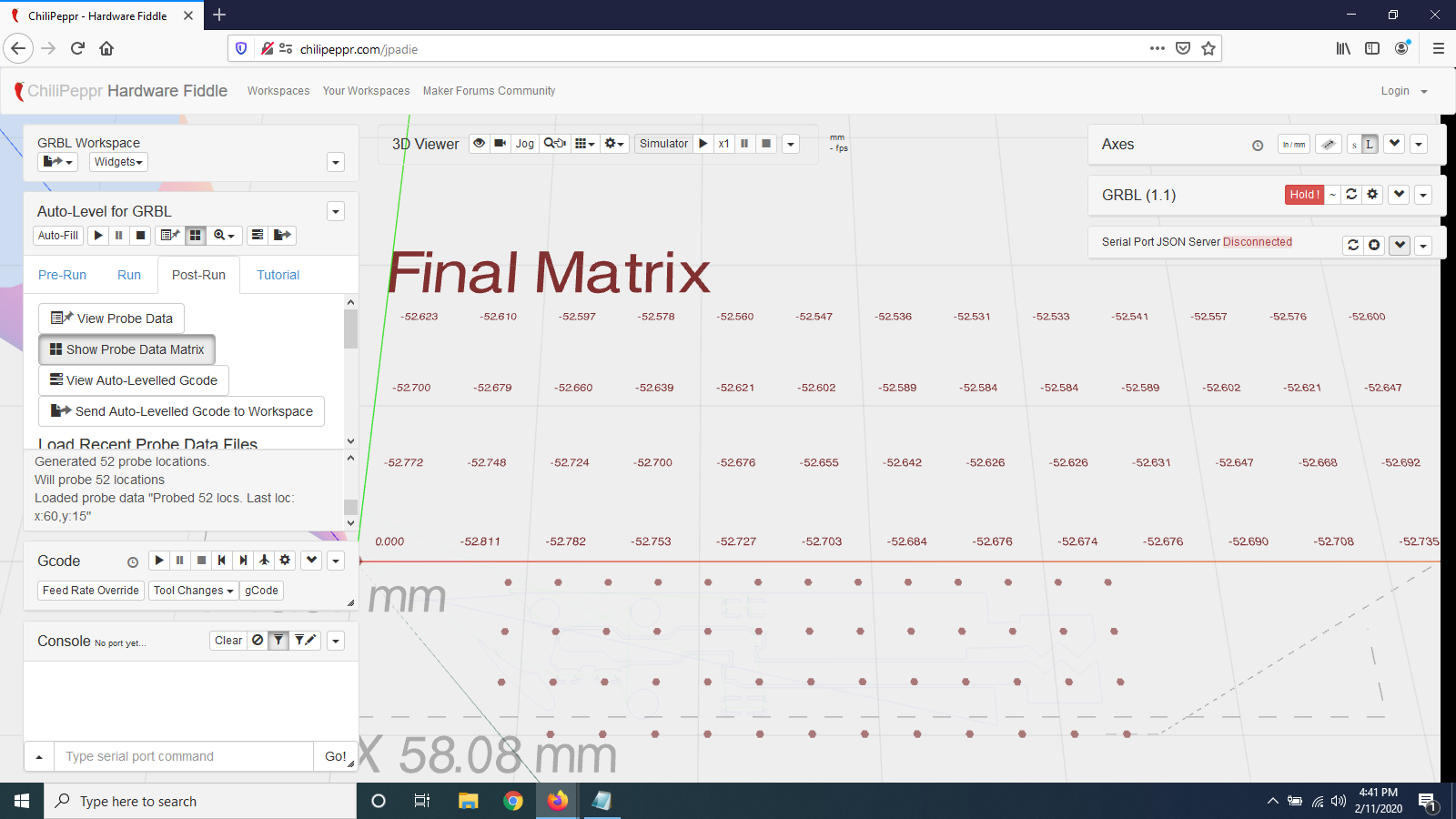Open the Auto-Level widget options caret
This screenshot has height=819, width=1456.
pos(336,211)
